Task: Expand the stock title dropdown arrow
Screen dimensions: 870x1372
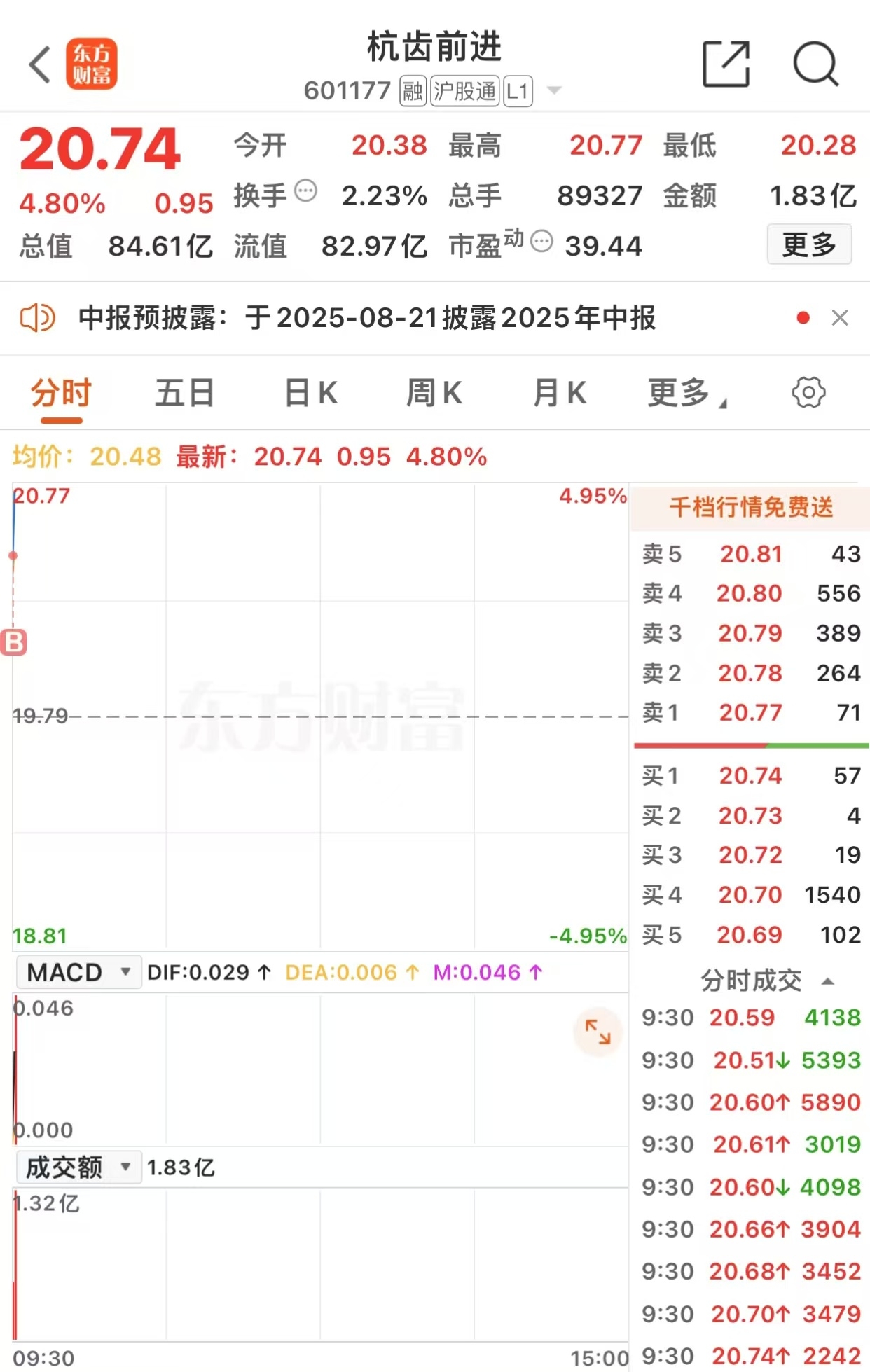Action: (x=554, y=90)
